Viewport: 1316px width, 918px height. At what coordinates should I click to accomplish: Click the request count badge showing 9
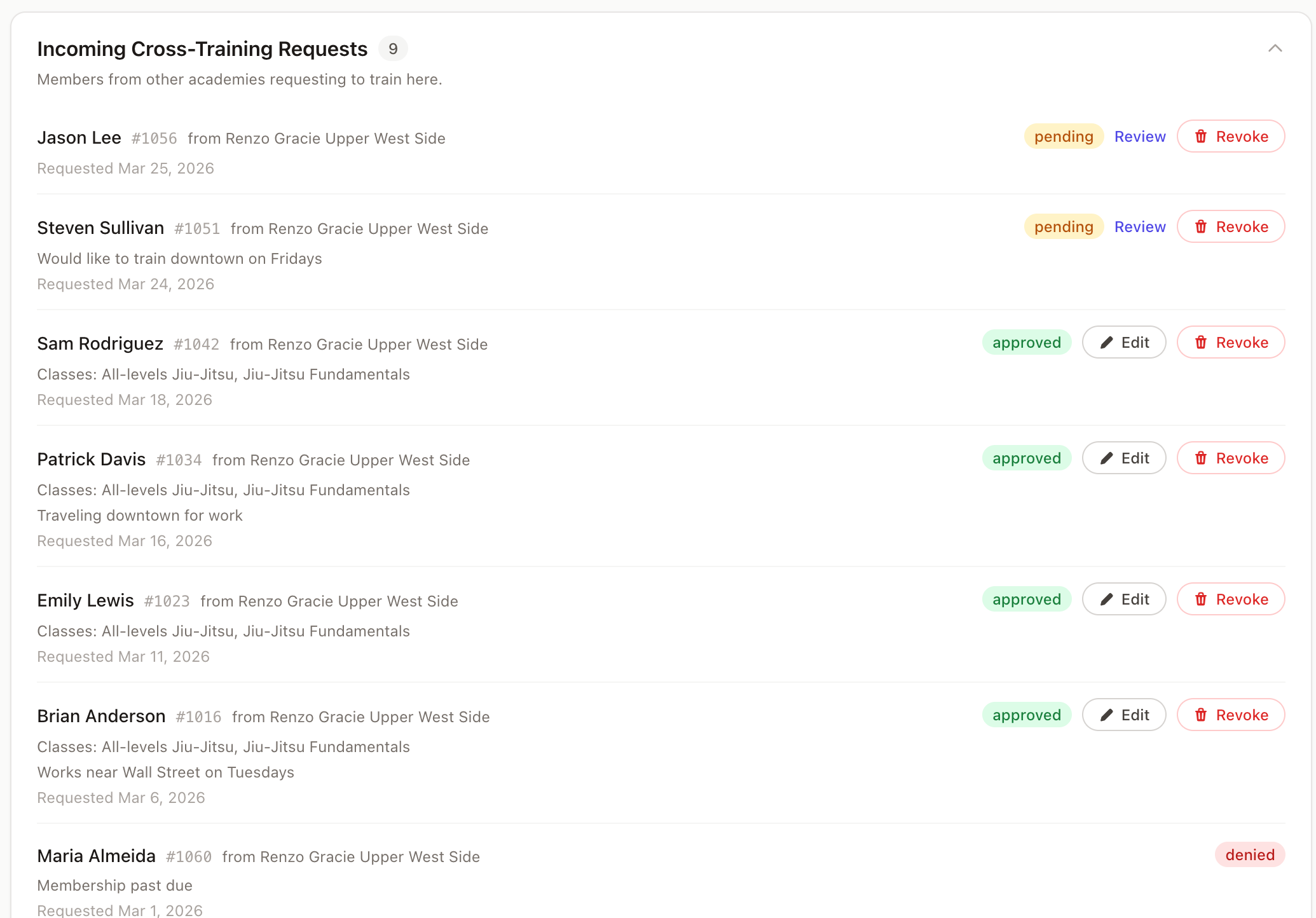click(393, 49)
